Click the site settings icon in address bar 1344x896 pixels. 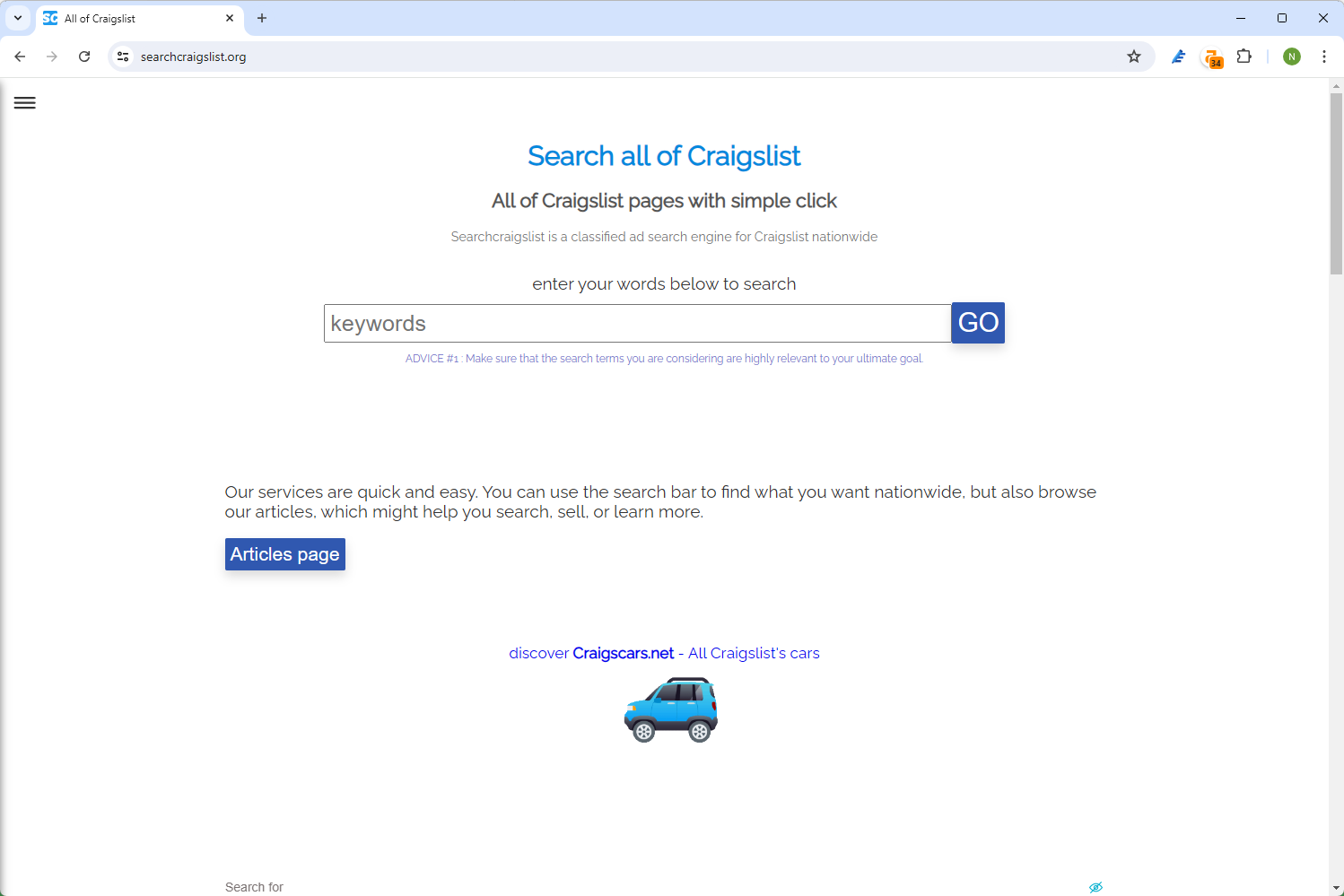pyautogui.click(x=122, y=56)
